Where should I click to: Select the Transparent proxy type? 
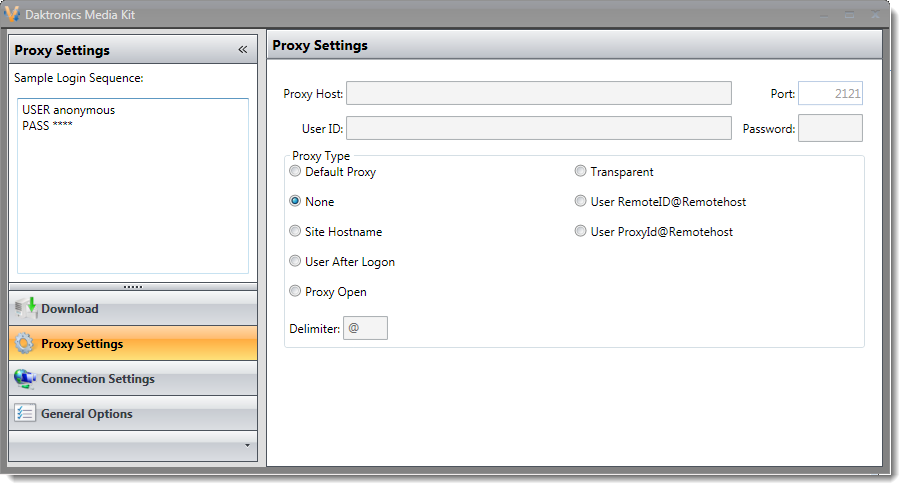click(580, 172)
